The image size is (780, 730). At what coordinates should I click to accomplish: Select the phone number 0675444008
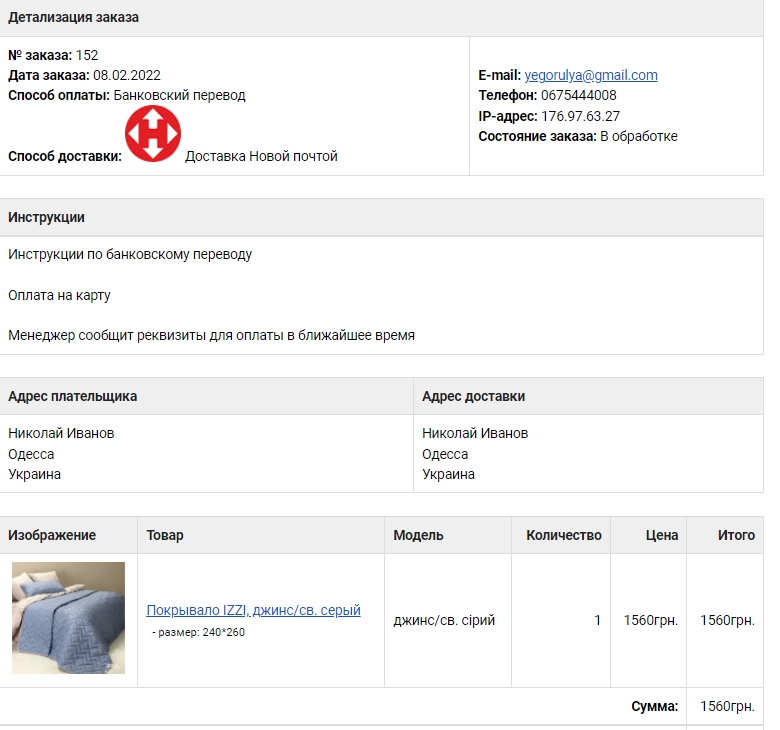click(579, 96)
